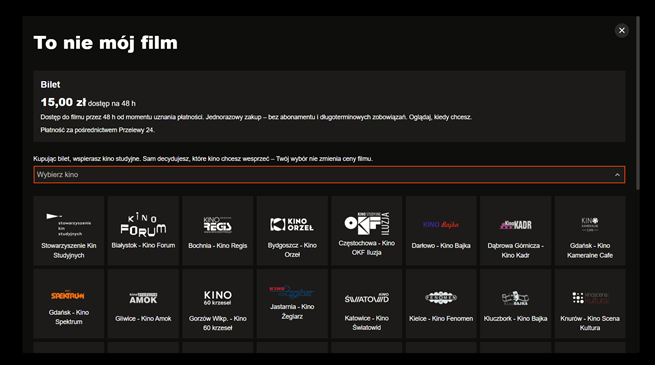Open the Wybierz kino dropdown field

pyautogui.click(x=329, y=175)
